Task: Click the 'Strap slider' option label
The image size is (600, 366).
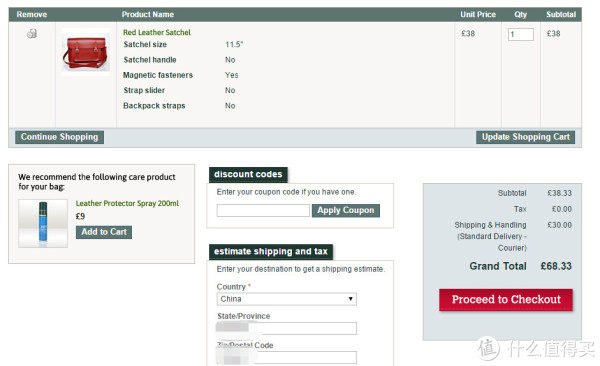Action: [144, 90]
